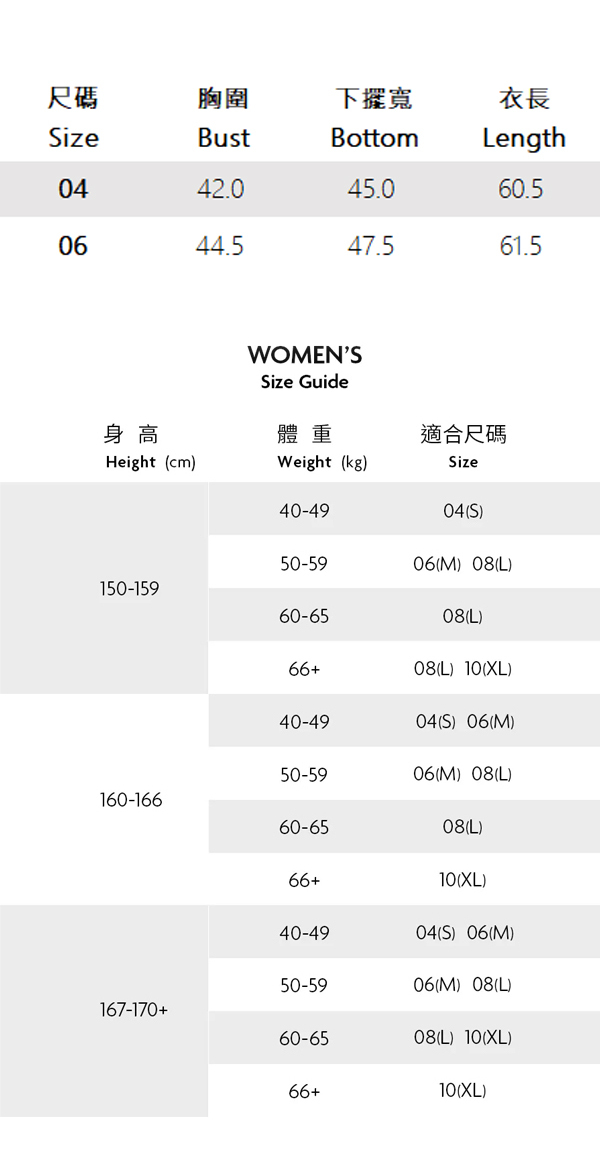Click the 47.5 bottom width value

[371, 246]
